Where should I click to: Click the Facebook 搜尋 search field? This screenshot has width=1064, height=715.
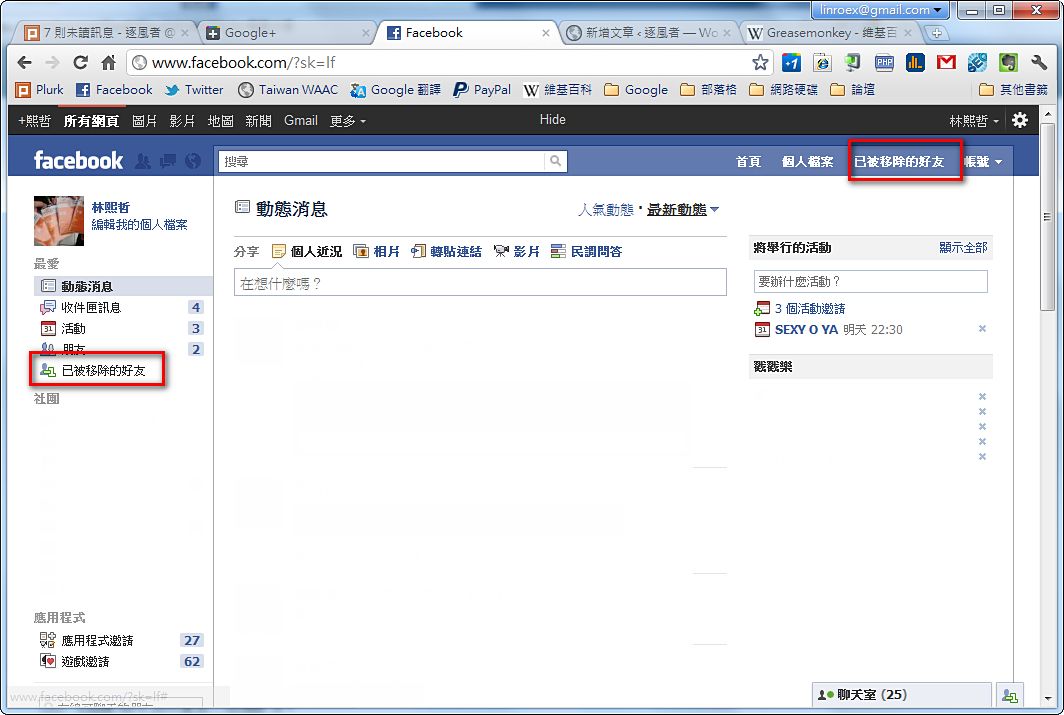pyautogui.click(x=381, y=161)
